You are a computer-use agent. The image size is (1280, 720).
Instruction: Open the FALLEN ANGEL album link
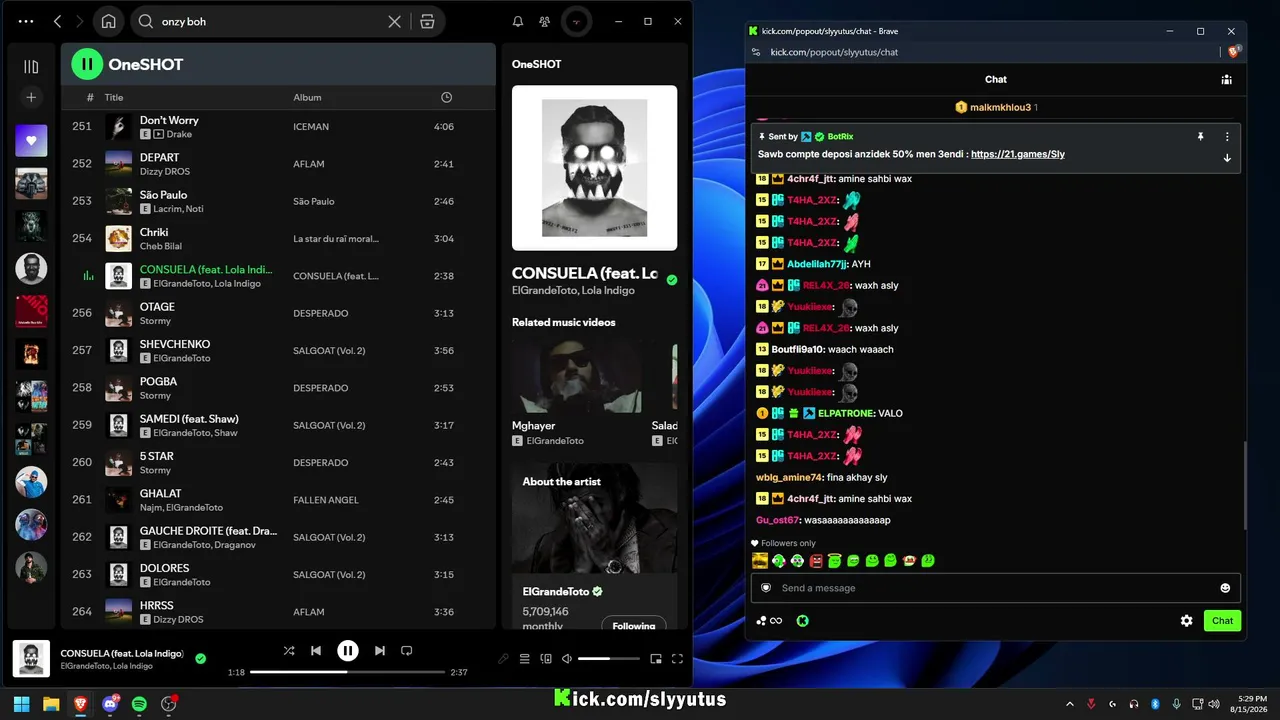(x=326, y=500)
